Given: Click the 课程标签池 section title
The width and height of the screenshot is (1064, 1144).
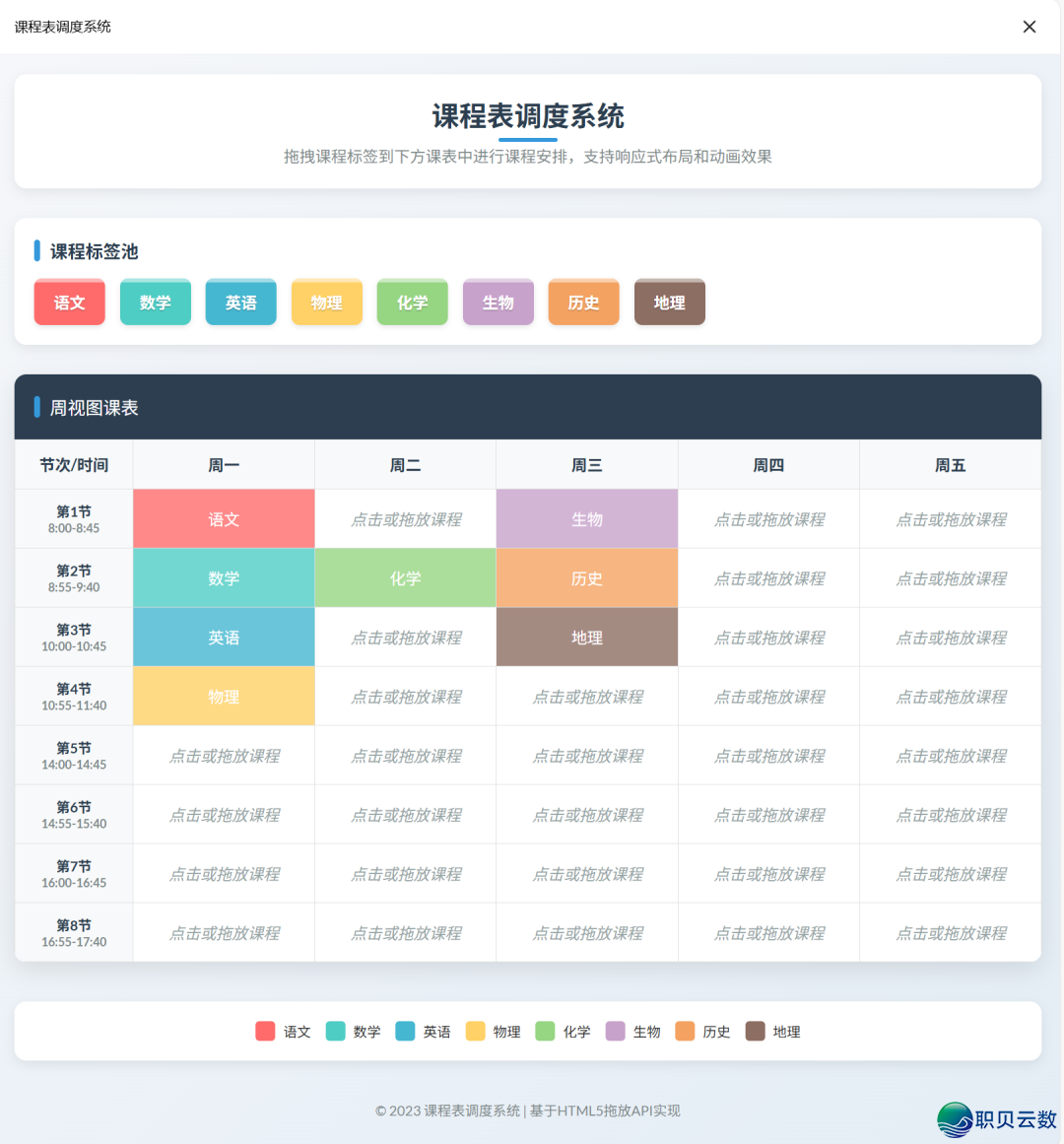Looking at the screenshot, I should tap(94, 251).
